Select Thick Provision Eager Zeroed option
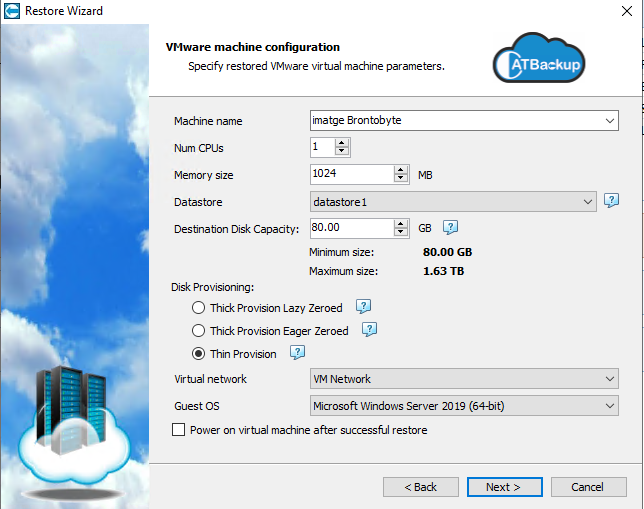The image size is (644, 509). 198,331
